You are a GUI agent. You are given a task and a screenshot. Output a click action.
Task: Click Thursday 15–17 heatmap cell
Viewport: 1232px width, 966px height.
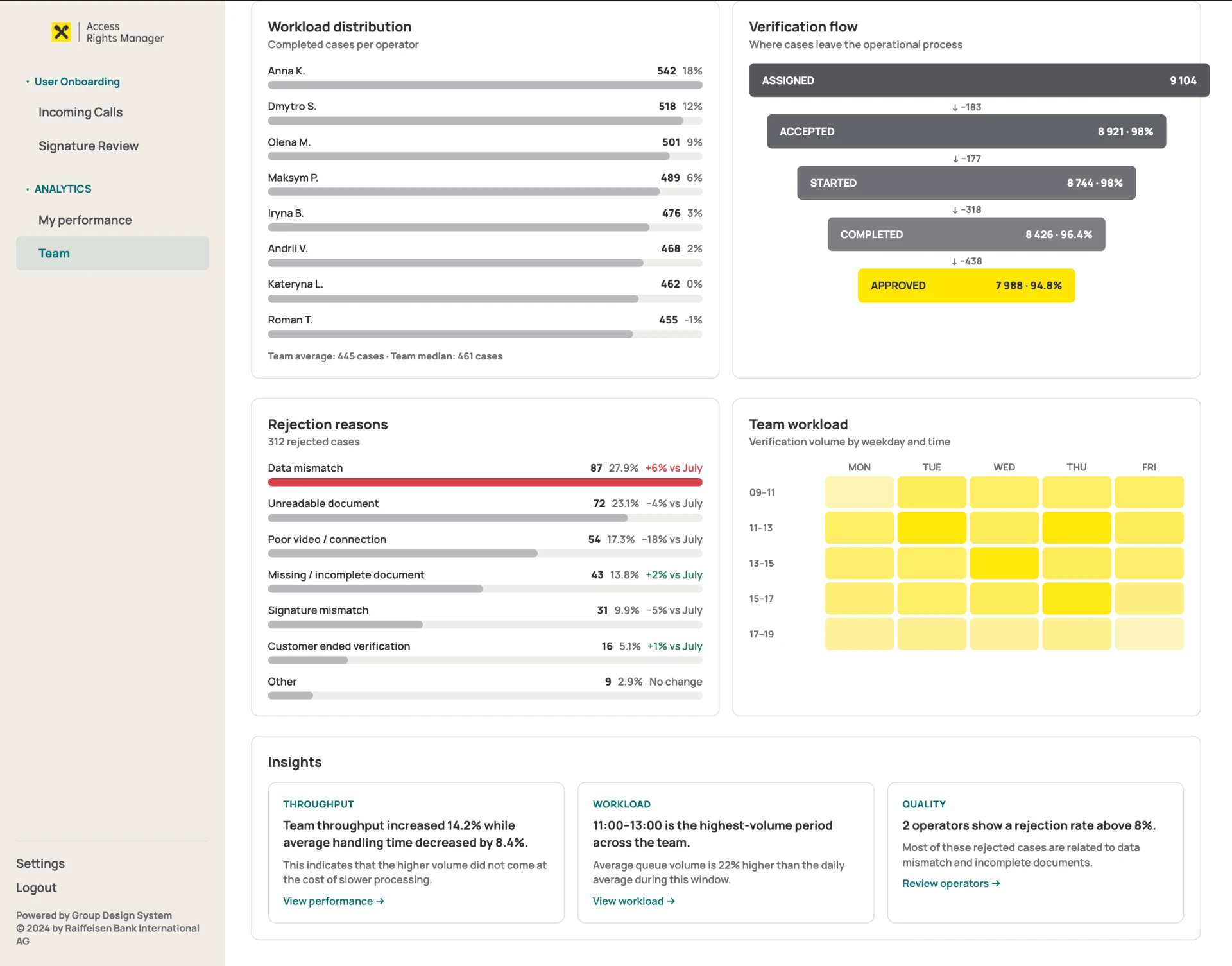(1077, 599)
